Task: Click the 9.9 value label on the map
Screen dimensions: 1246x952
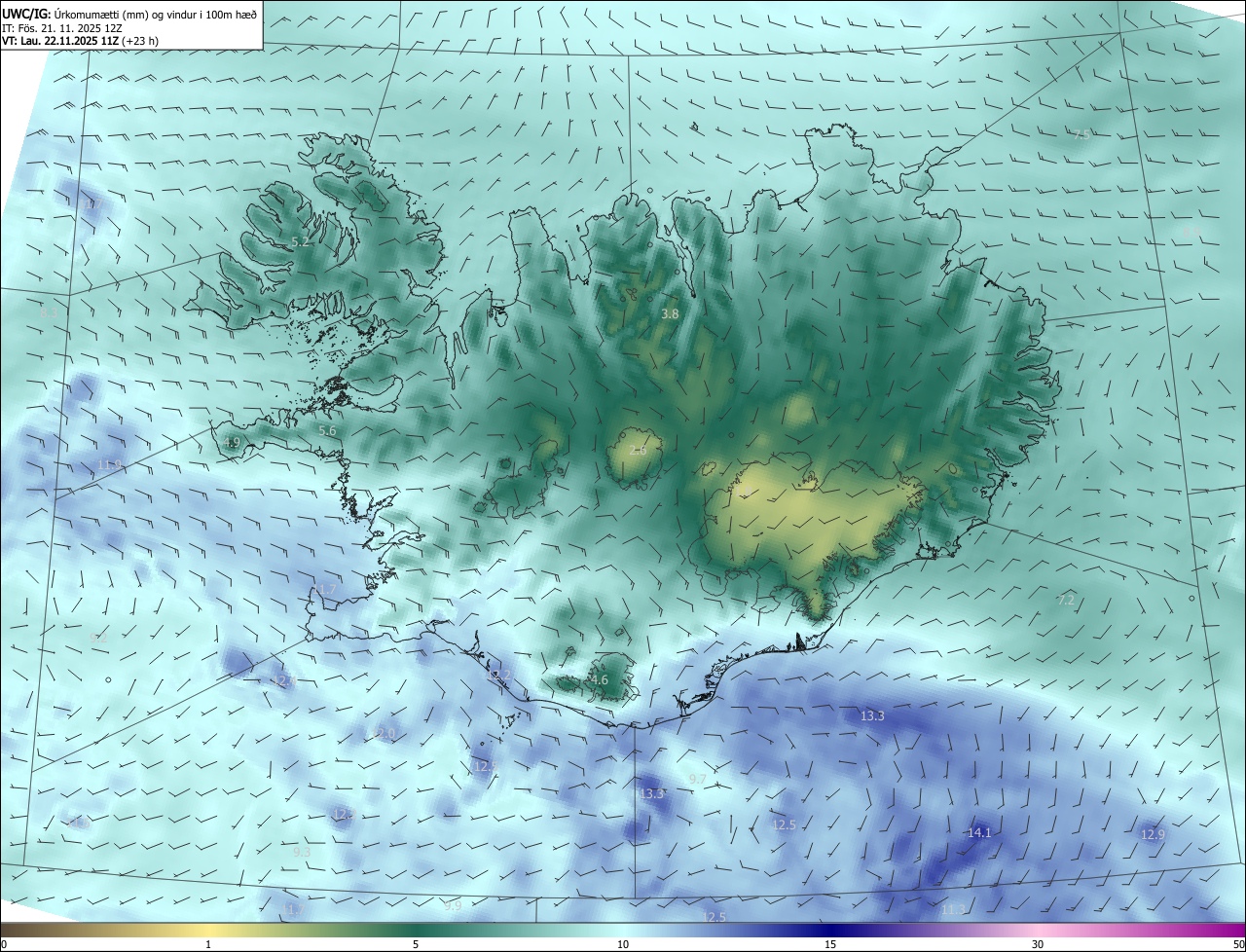Action: 453,905
